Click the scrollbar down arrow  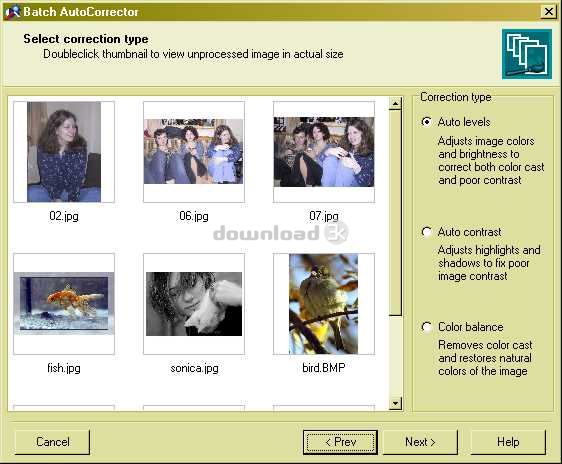click(x=395, y=404)
